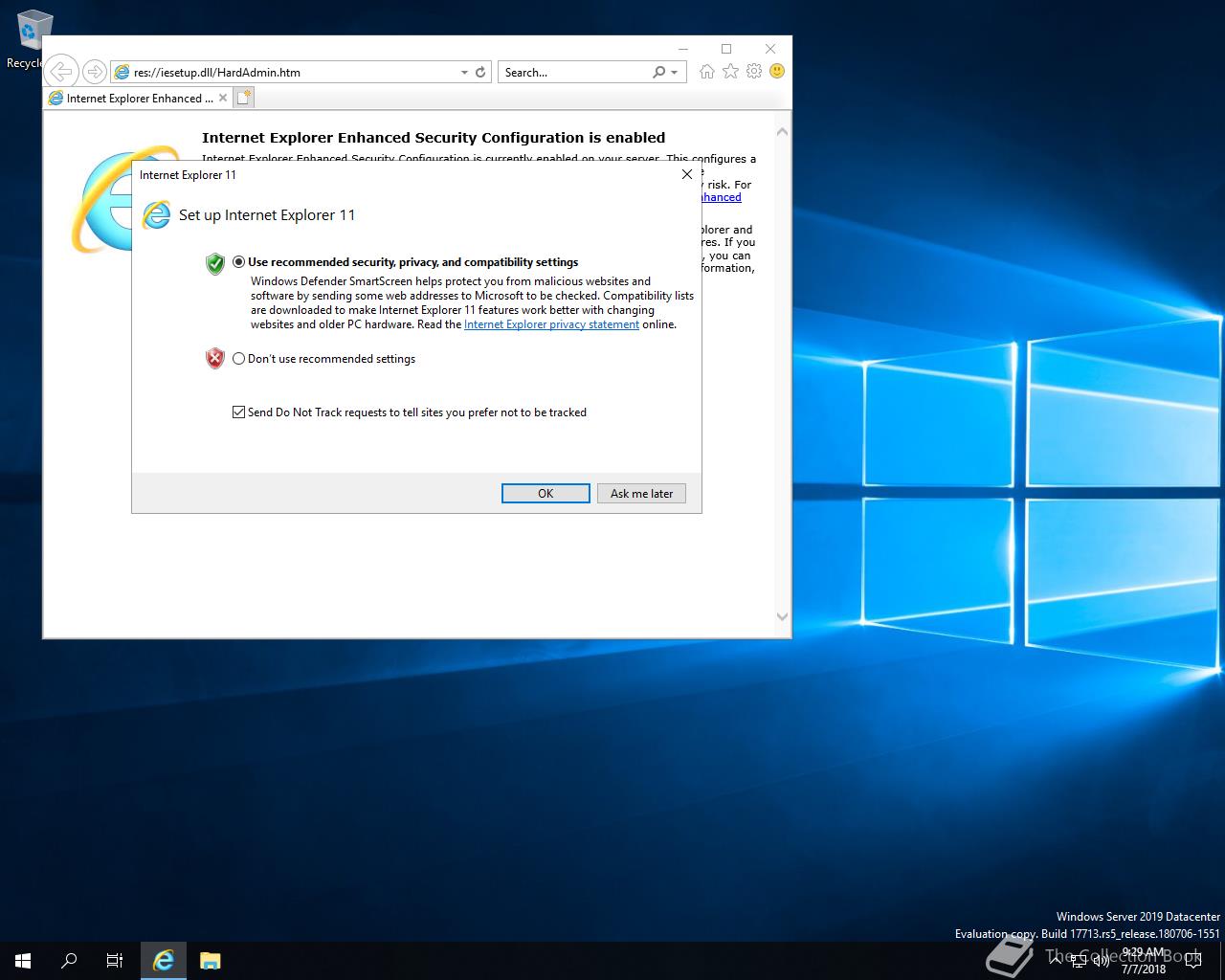Click the Enhanced Security Configuration is enabled heading
The image size is (1225, 980).
pos(434,138)
